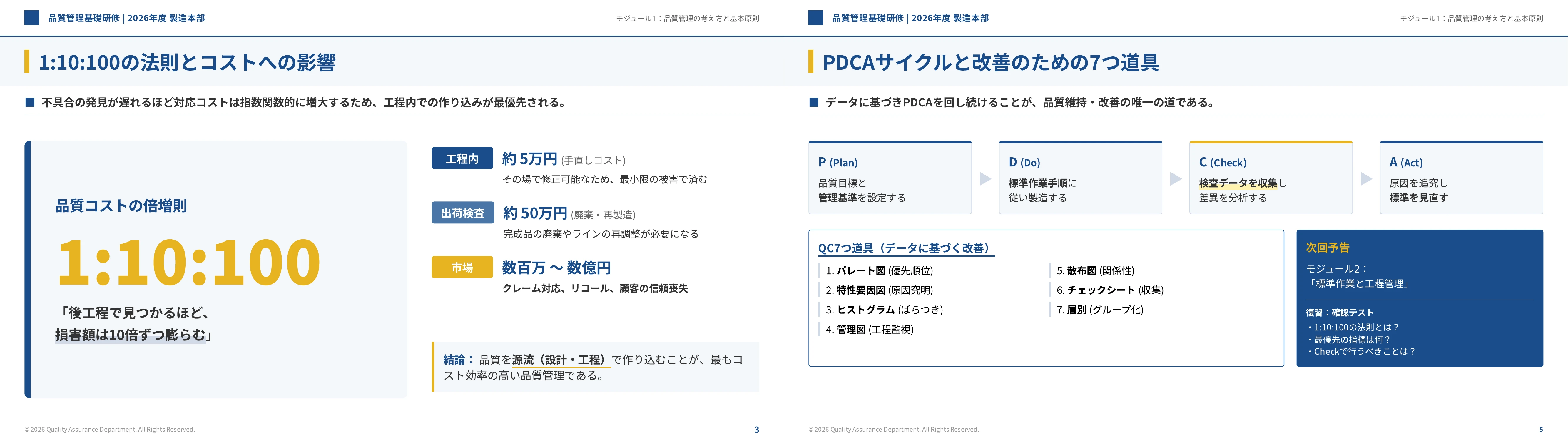Select the "D (Do)" card
The width and height of the screenshot is (1568, 441).
(x=1080, y=178)
